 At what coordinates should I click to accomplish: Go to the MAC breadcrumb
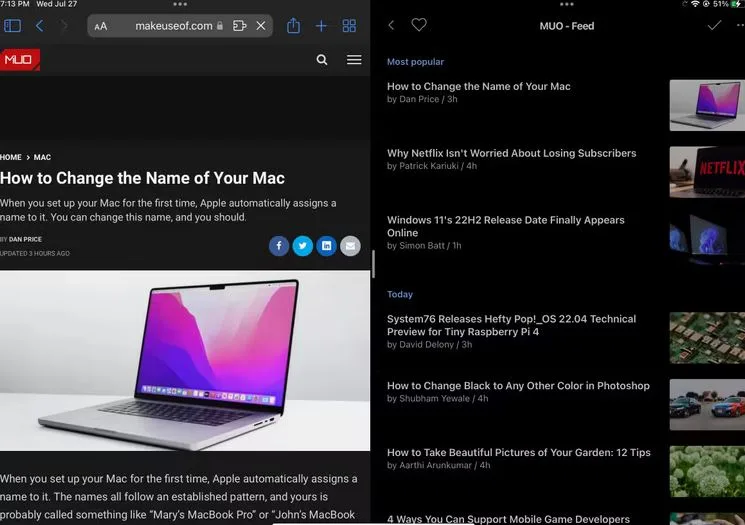pos(42,157)
